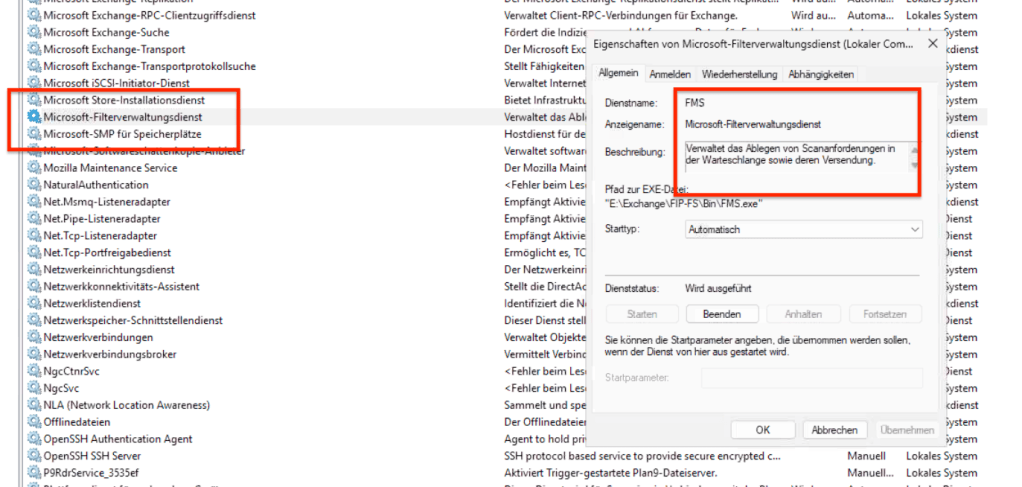Select the Offlinedateien service gear icon

pyautogui.click(x=35, y=422)
